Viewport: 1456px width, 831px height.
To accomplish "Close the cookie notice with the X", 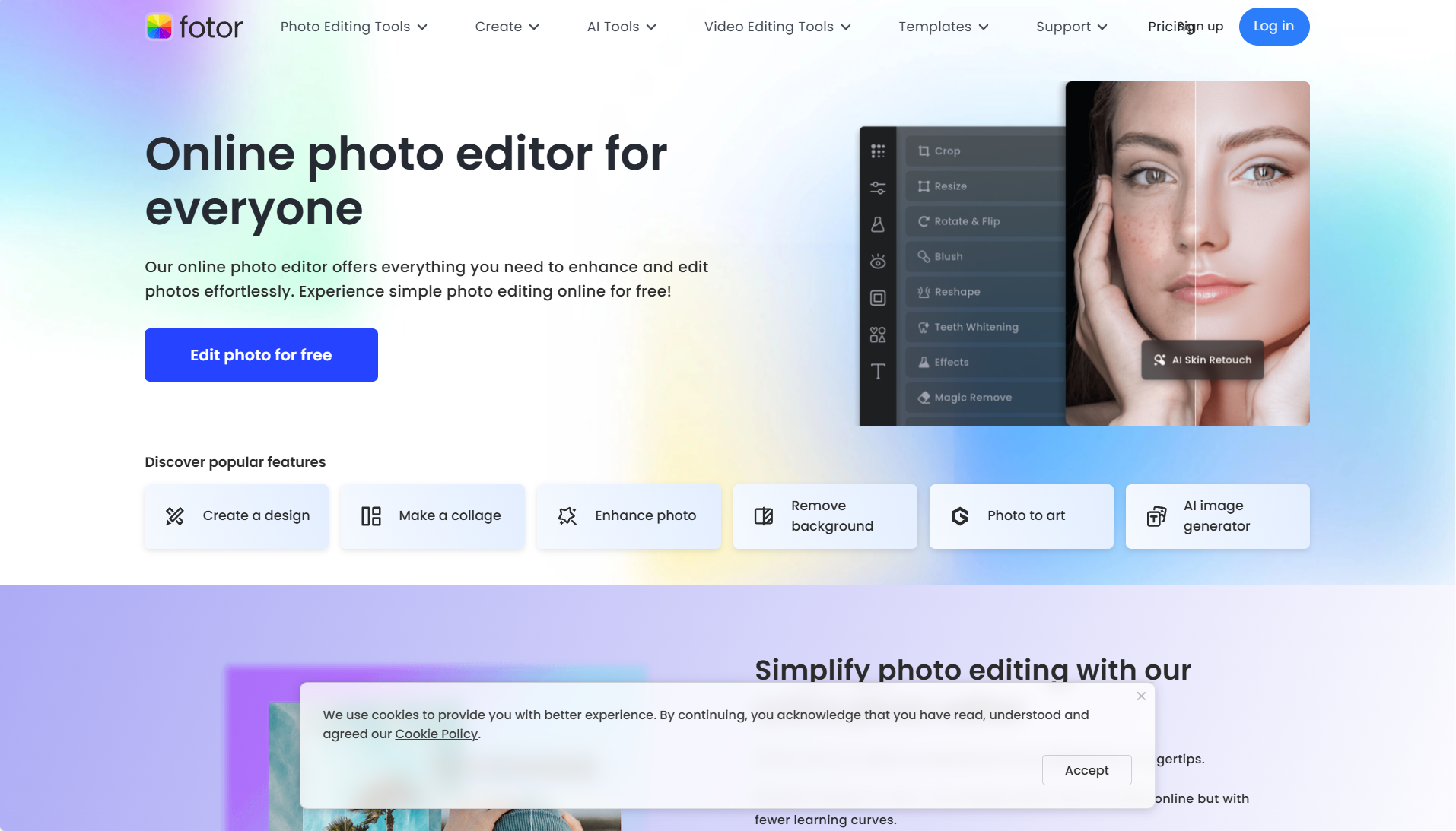I will [1141, 696].
